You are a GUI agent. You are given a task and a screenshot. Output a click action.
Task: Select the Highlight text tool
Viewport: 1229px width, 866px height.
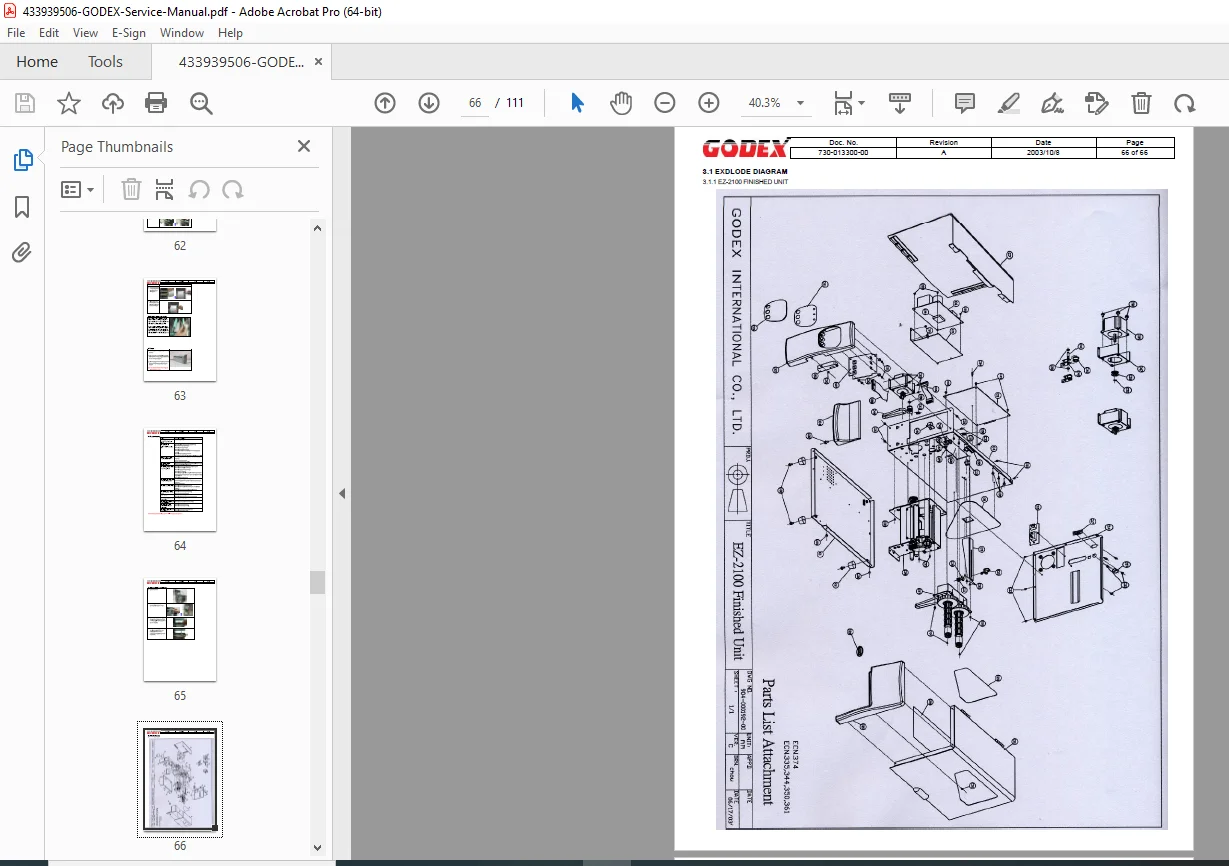(1009, 103)
